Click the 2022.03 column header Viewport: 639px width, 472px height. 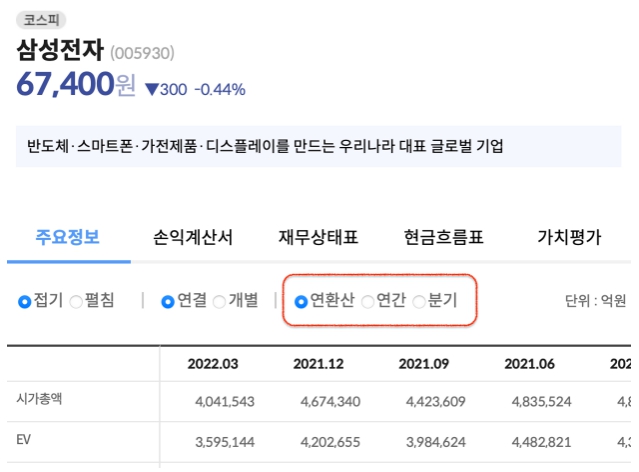coord(213,364)
